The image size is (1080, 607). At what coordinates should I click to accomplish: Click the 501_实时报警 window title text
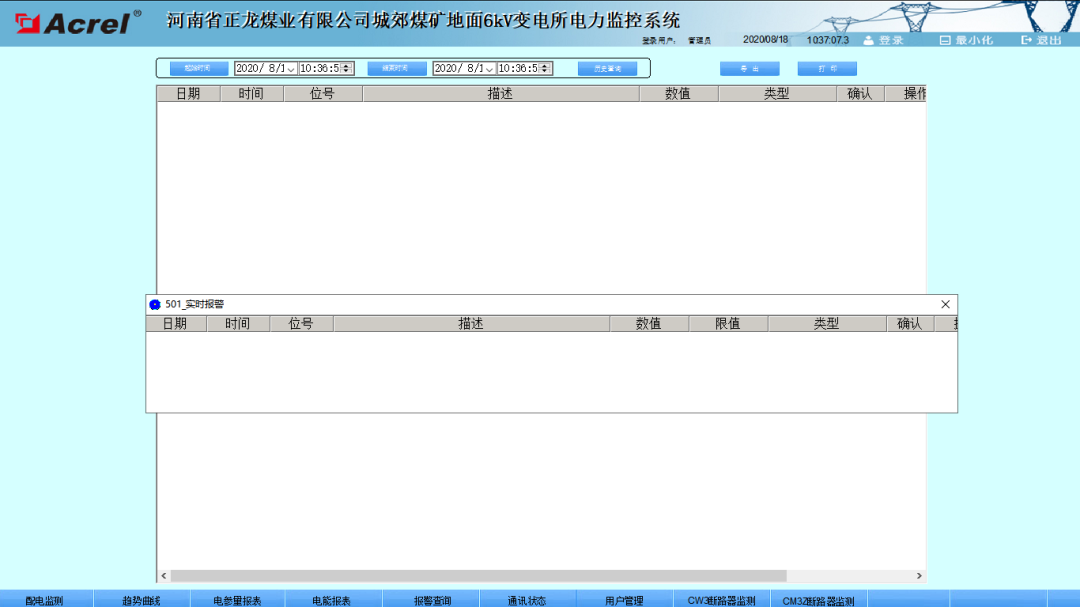click(194, 305)
